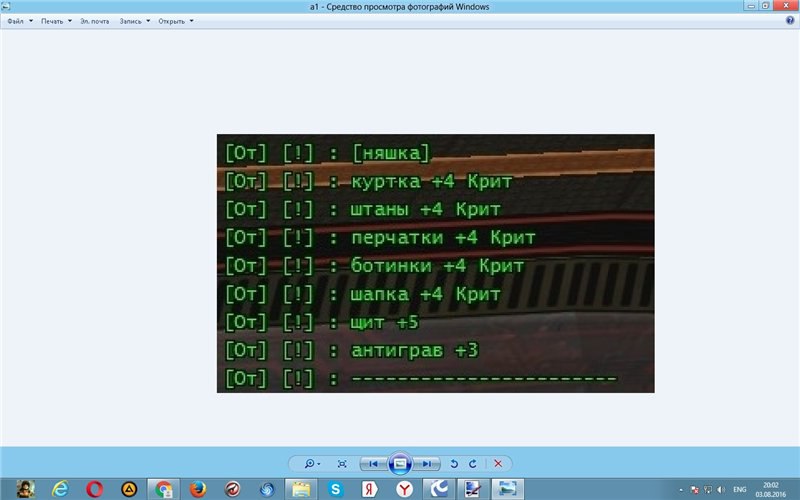Screen dimensions: 800x500
Task: Open the Yandex Я icon in taskbar
Action: point(370,489)
